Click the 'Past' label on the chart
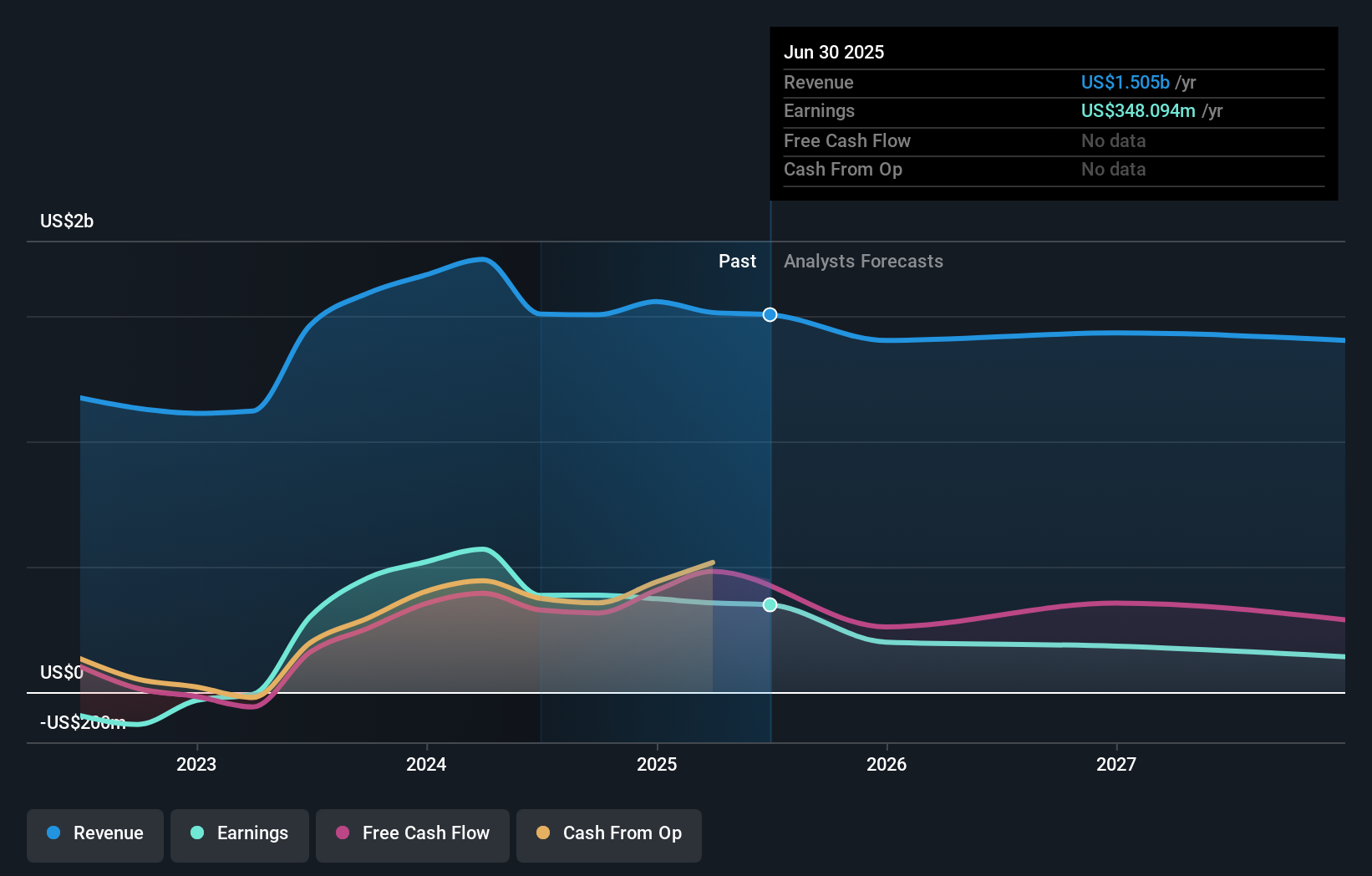The height and width of the screenshot is (876, 1372). pos(737,262)
